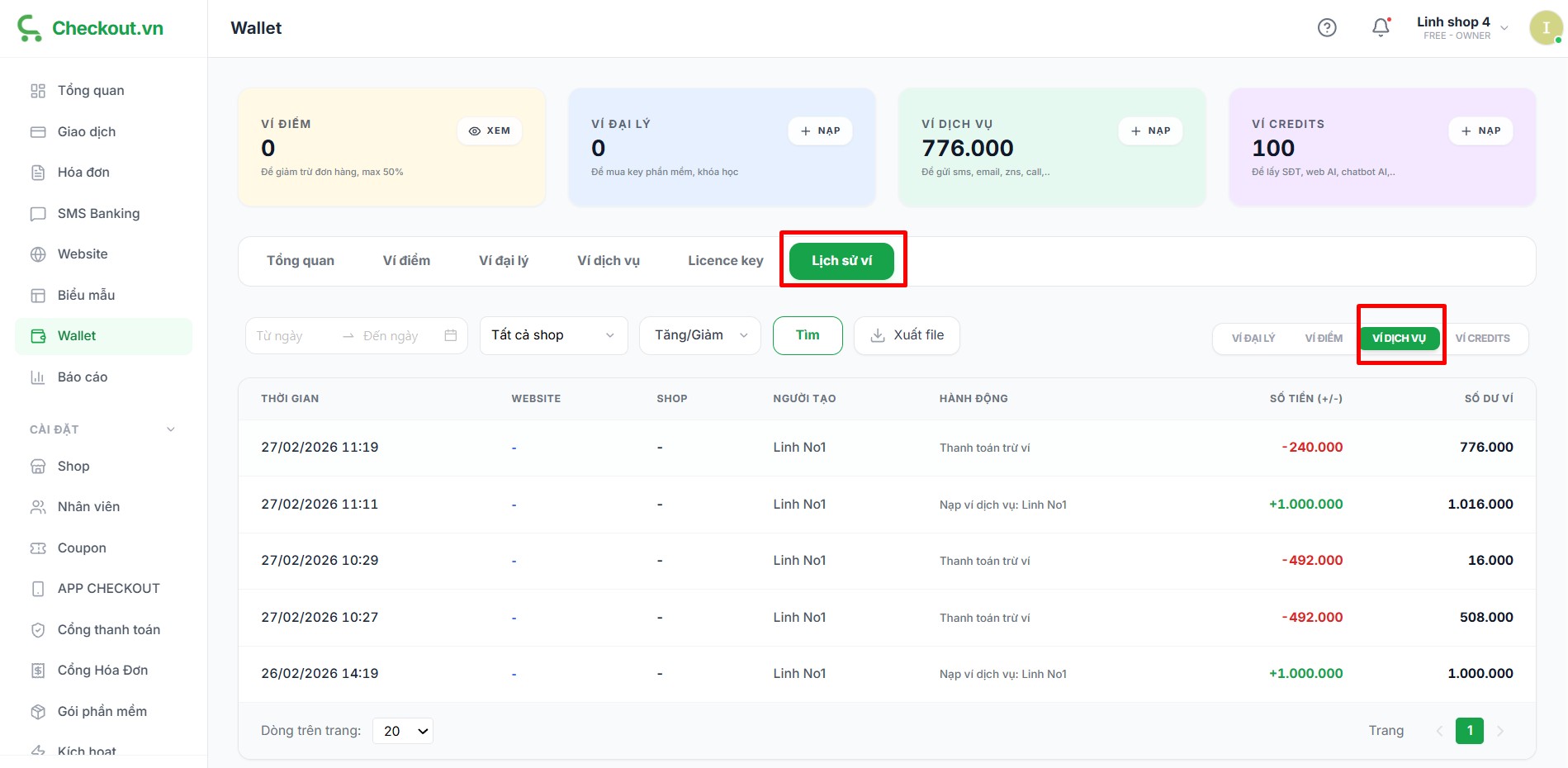Viewport: 1568px width, 768px height.
Task: Open the Tất cả shop dropdown
Action: click(553, 335)
